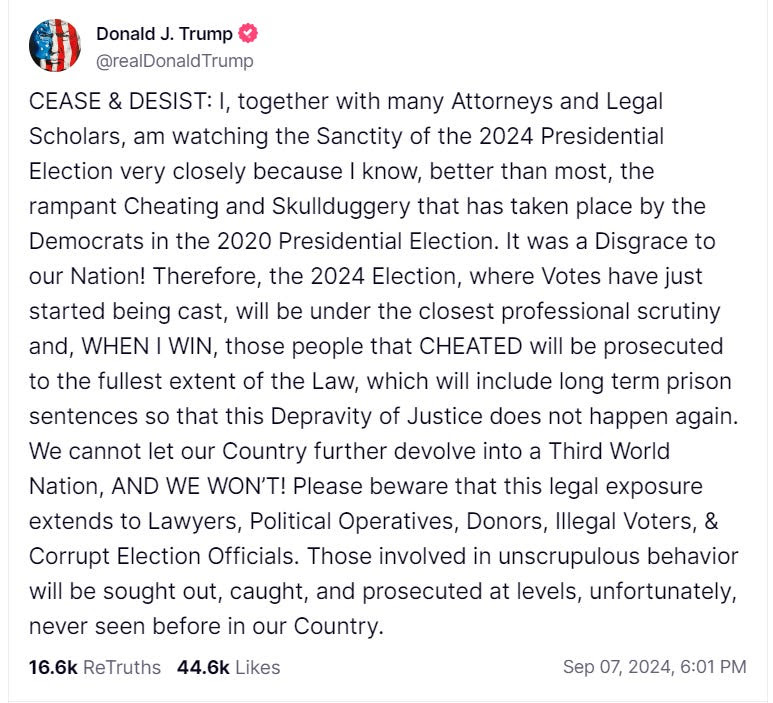Click the word CHEATED in post

(471, 346)
